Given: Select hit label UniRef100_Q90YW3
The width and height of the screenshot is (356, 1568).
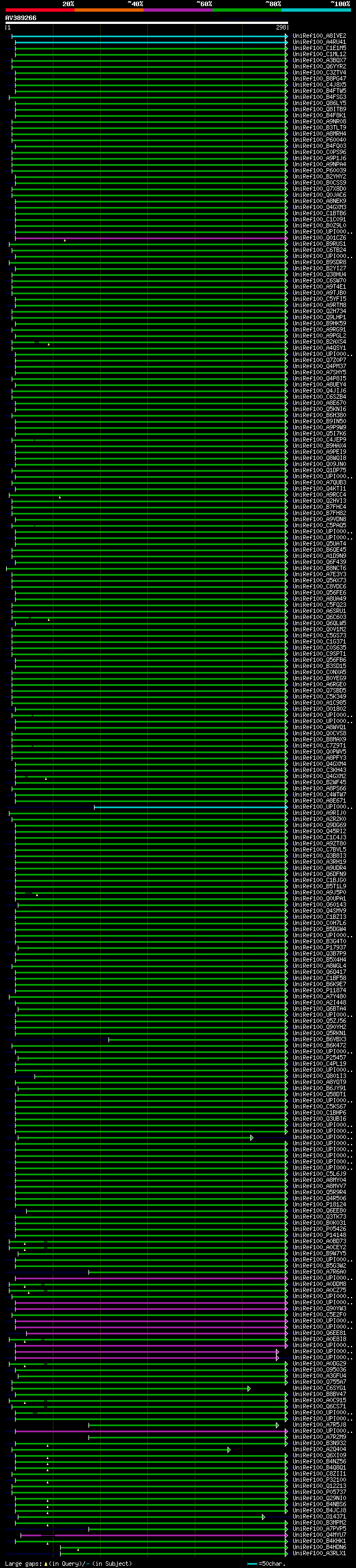Looking at the screenshot, I should pos(319,1308).
